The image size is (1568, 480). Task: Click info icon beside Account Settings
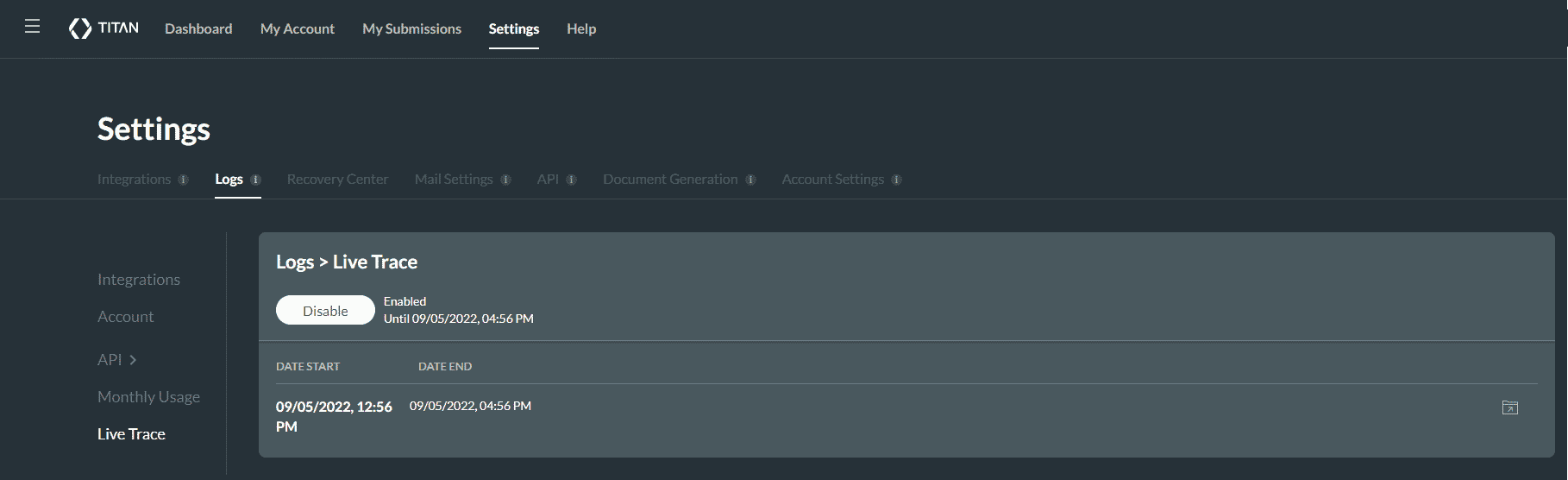(896, 180)
